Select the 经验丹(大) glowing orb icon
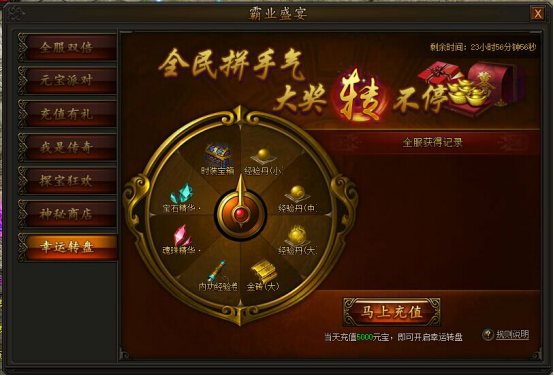The image size is (554, 376). click(x=297, y=234)
